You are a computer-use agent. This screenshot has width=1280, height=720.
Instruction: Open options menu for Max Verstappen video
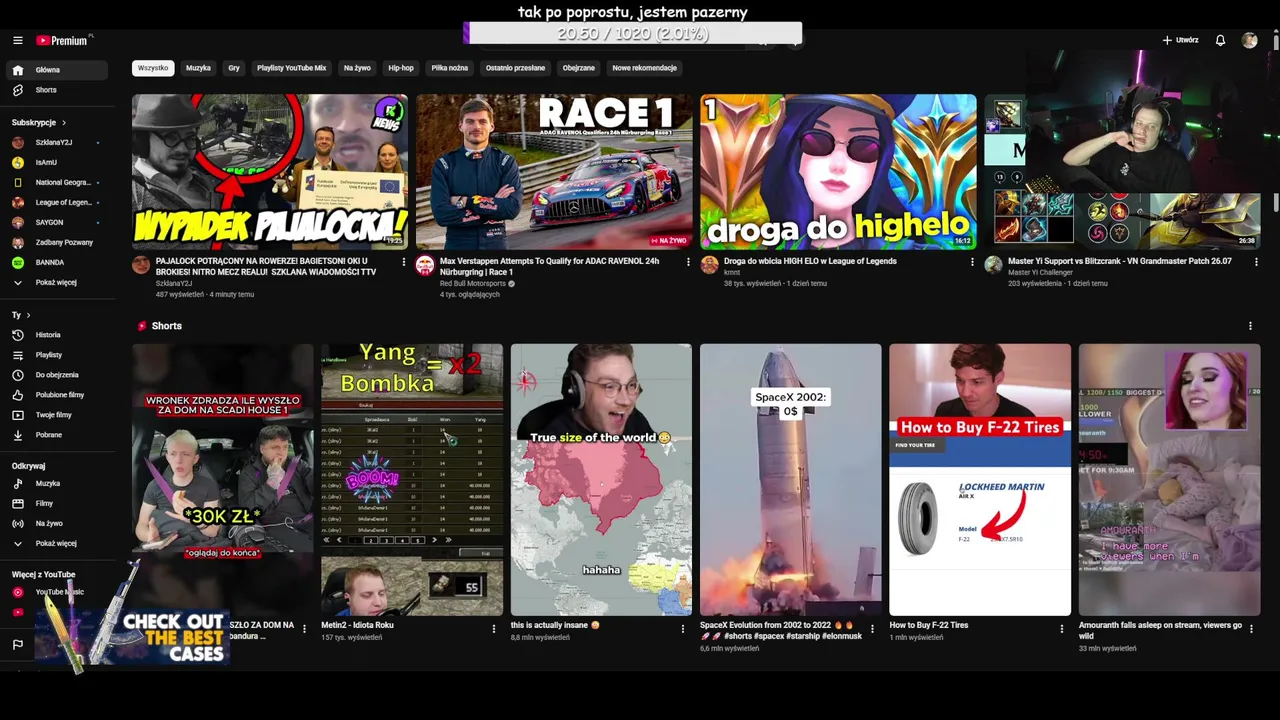[x=688, y=262]
